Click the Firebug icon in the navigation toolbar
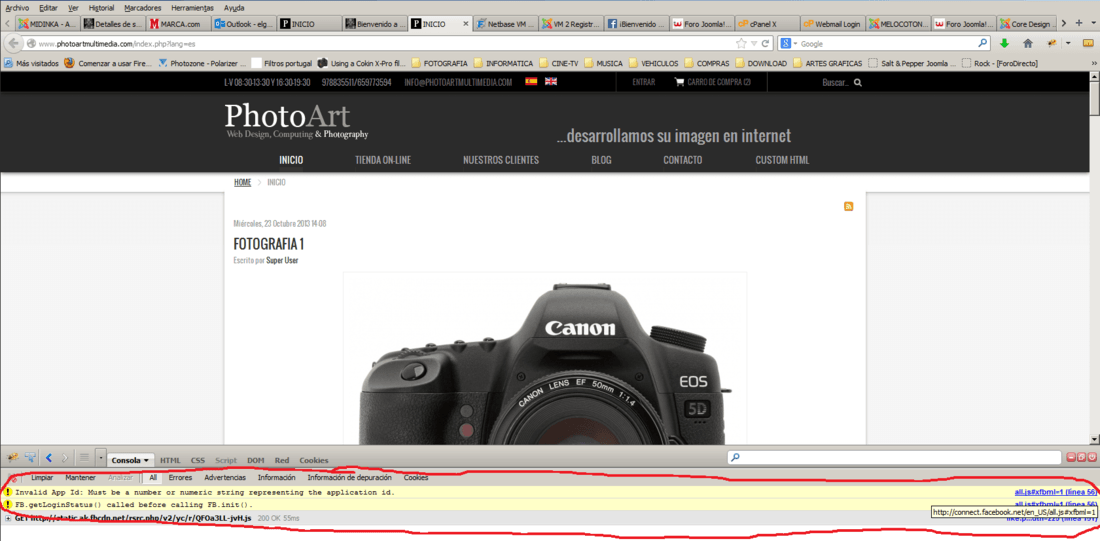 click(x=1052, y=44)
